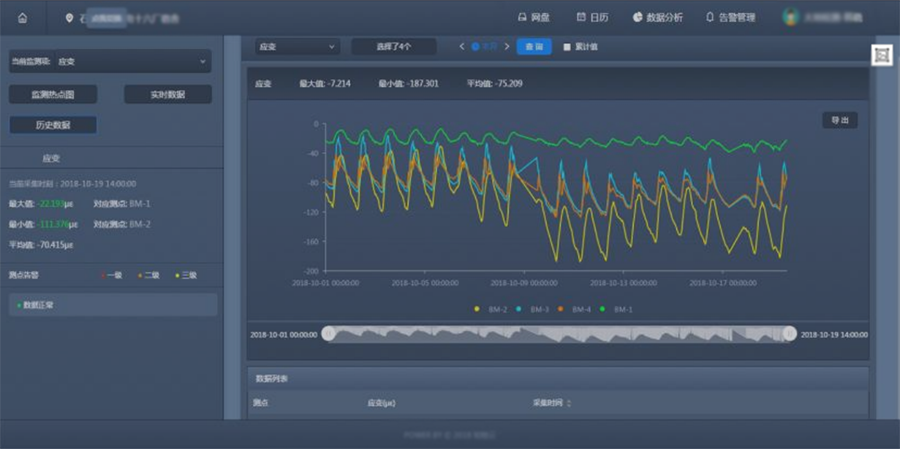Toggle the 累计值 checkbox

pos(566,46)
